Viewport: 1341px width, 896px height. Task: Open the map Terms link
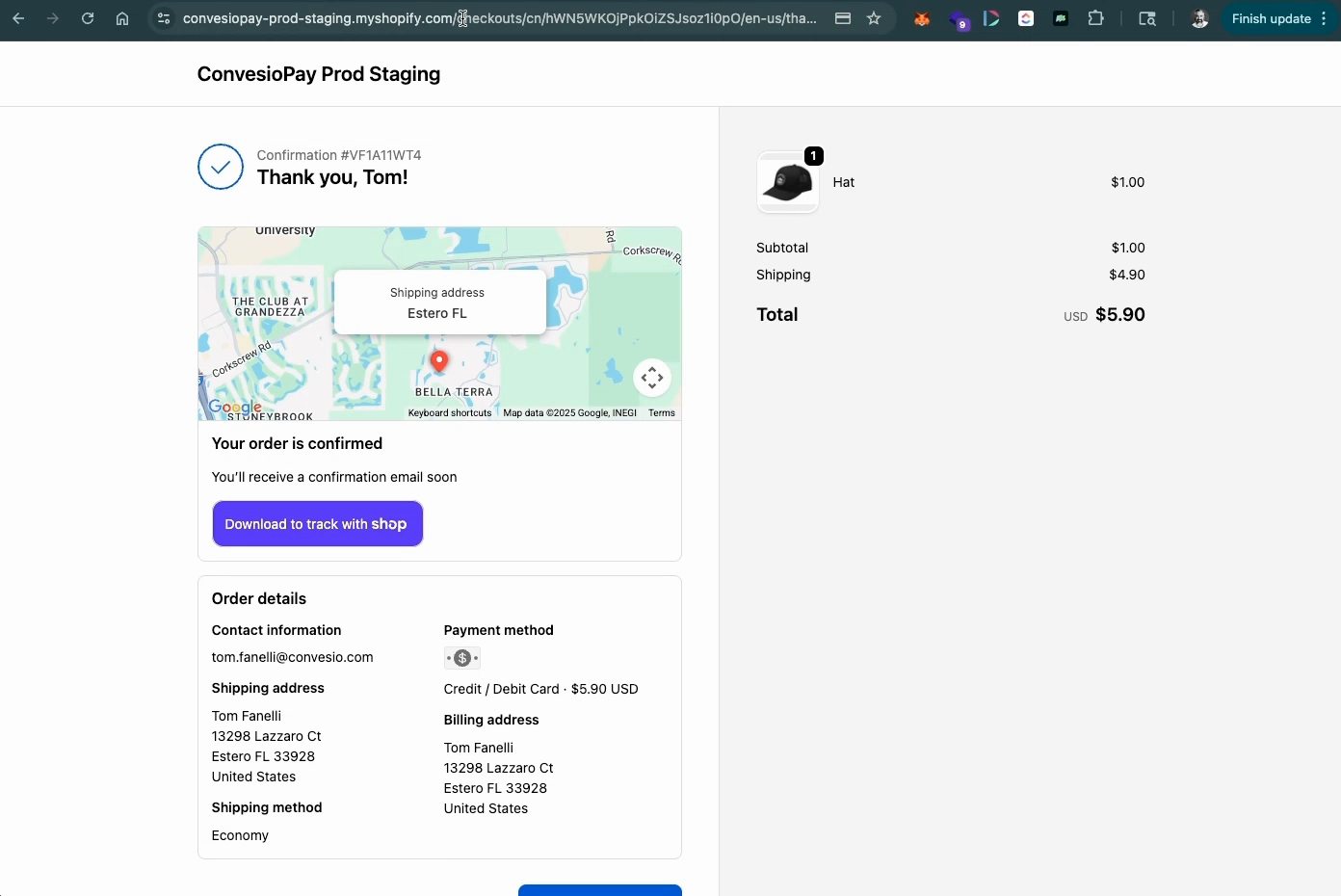pyautogui.click(x=662, y=413)
